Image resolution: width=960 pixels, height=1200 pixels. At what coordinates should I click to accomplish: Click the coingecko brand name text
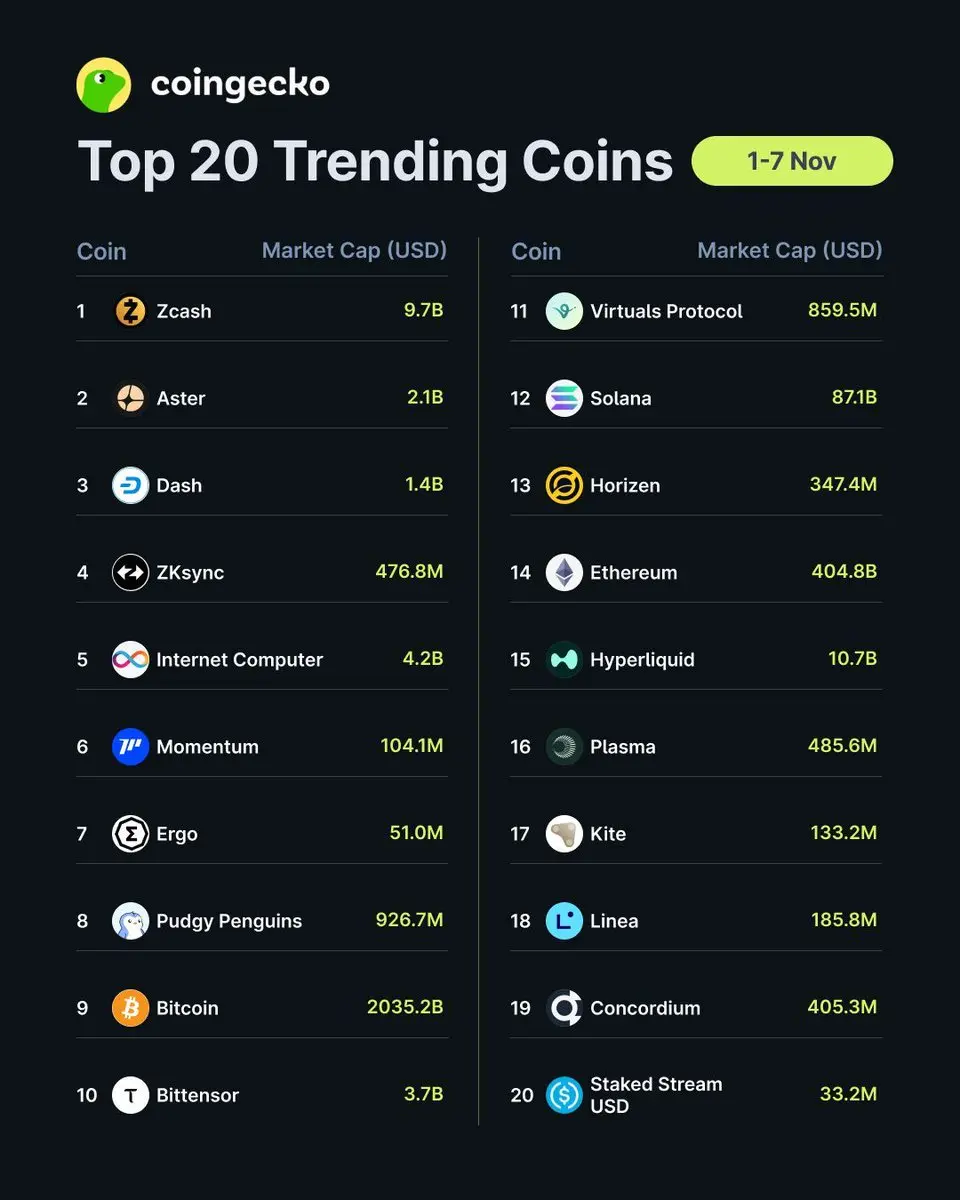coord(240,85)
